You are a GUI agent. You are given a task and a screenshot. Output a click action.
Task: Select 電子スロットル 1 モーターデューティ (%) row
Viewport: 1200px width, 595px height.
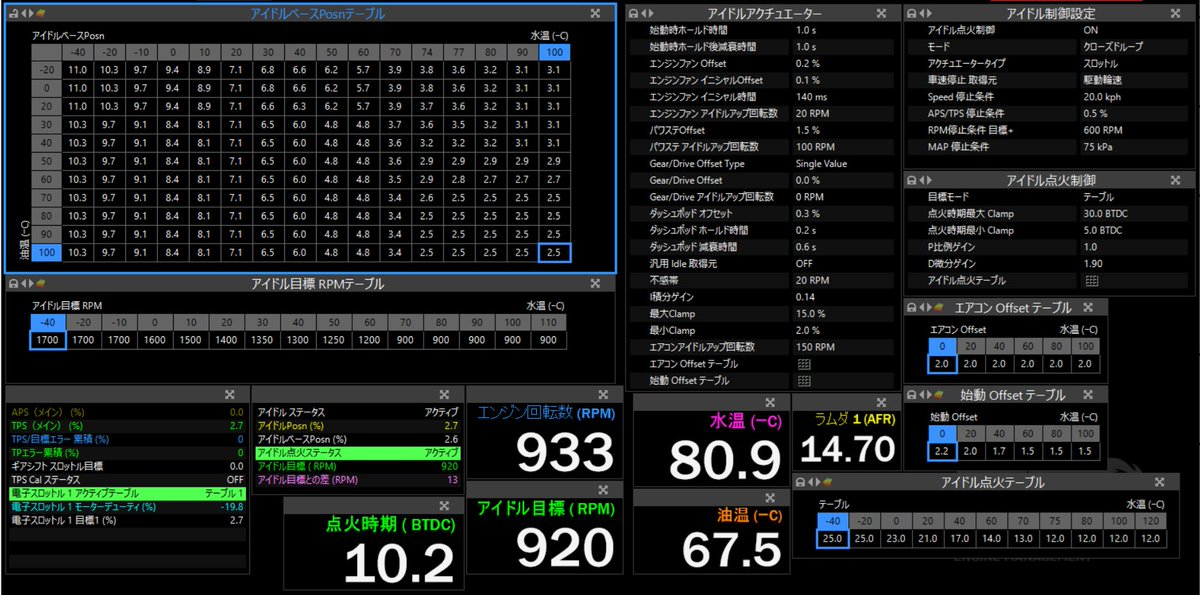(127, 506)
